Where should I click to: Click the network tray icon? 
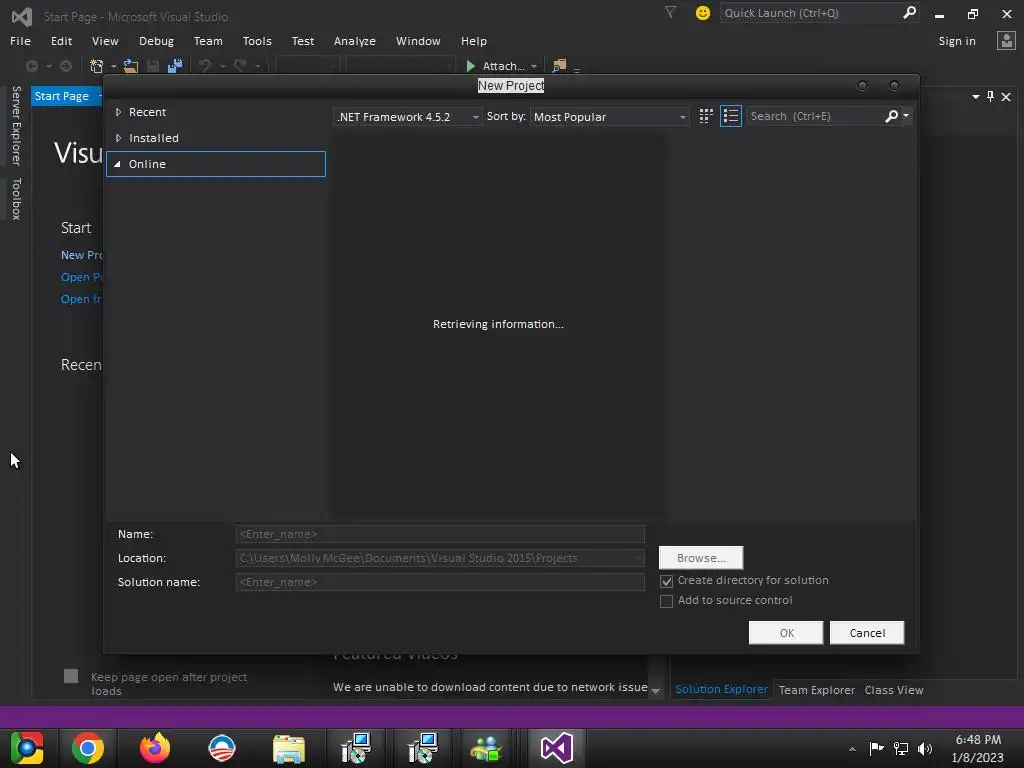(901, 748)
